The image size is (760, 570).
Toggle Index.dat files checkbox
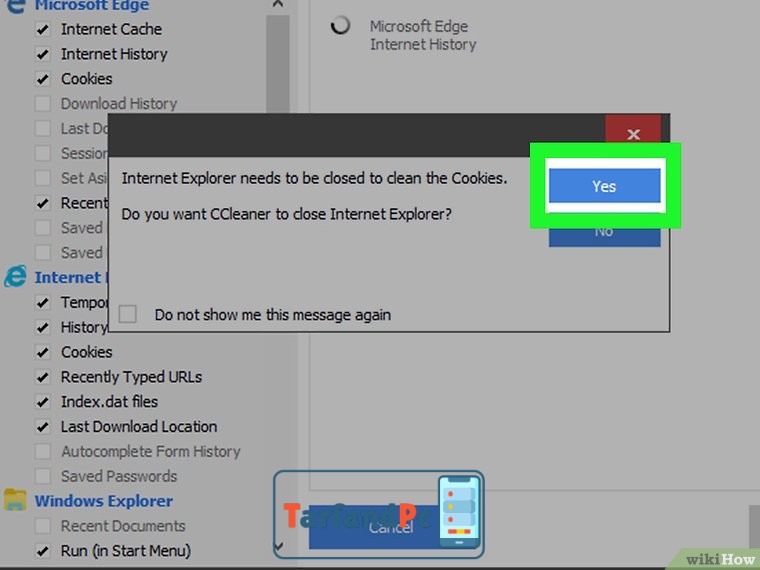click(43, 401)
